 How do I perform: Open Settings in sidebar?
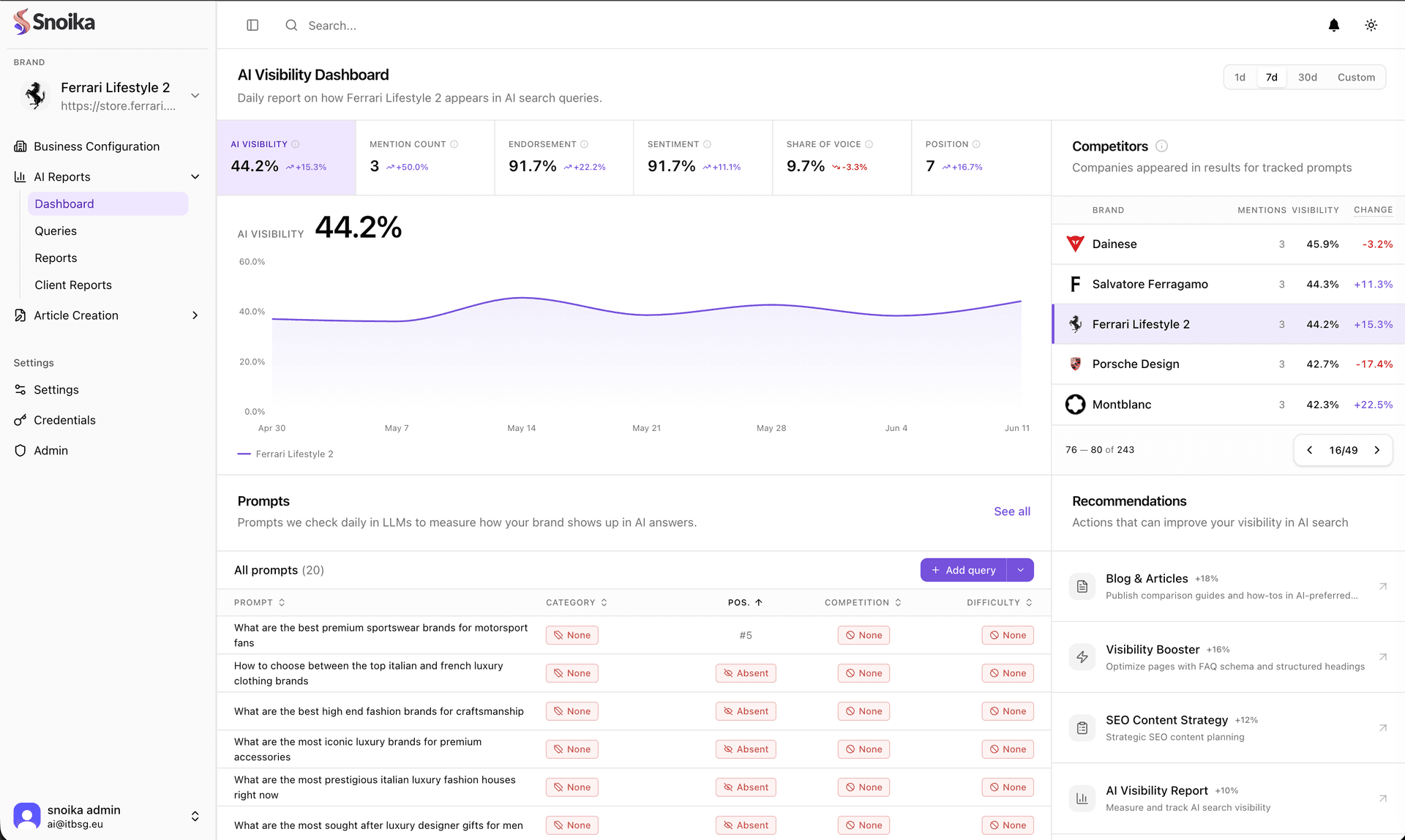[56, 390]
